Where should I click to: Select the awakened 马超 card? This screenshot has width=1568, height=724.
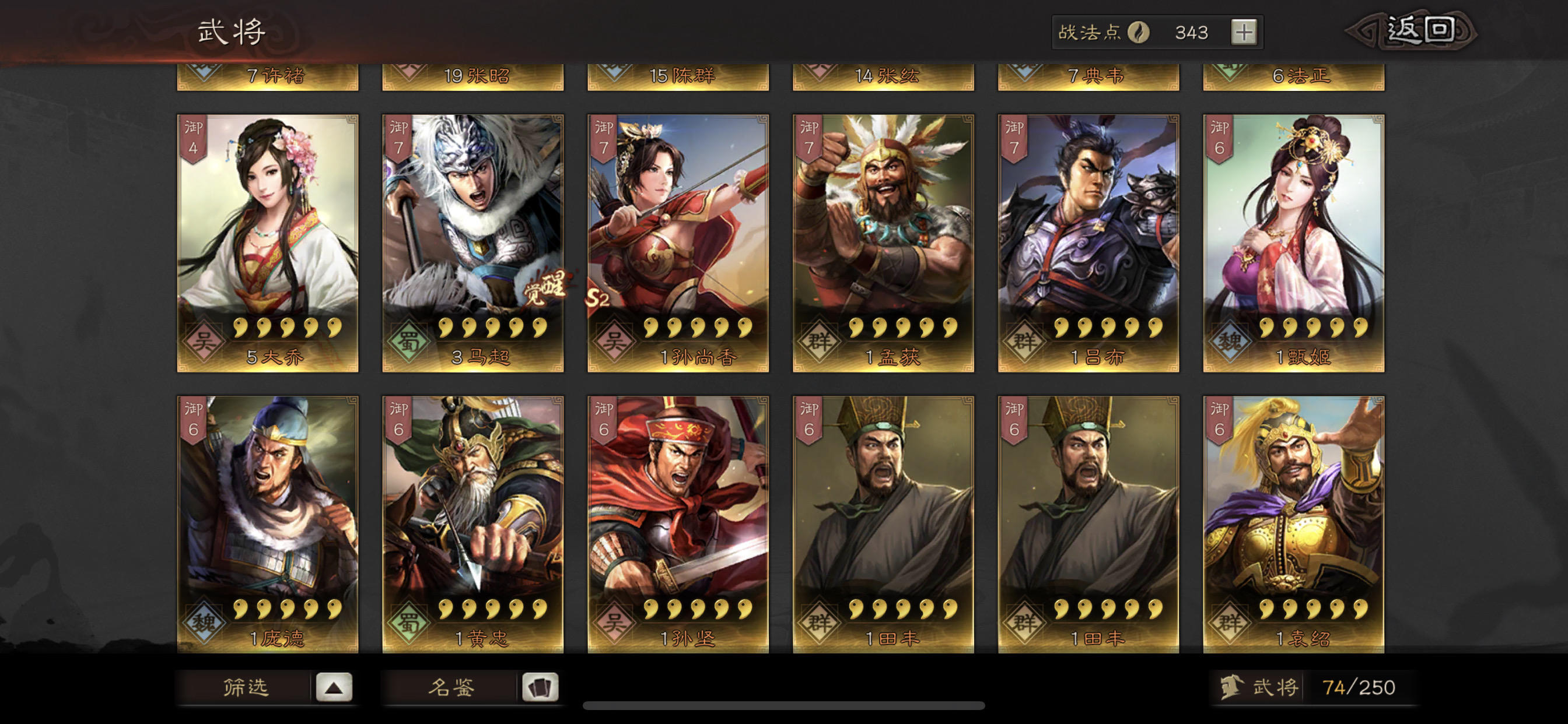point(473,243)
